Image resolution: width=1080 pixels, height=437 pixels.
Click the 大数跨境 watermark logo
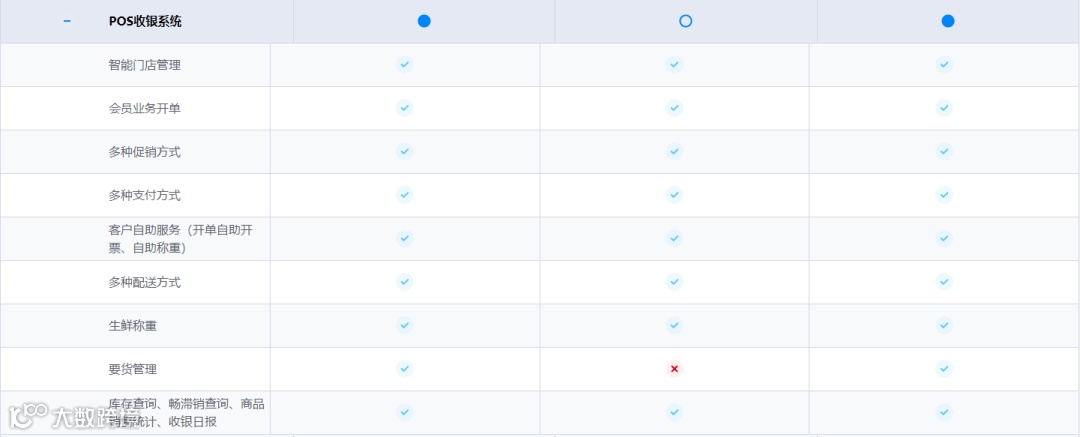pyautogui.click(x=62, y=414)
